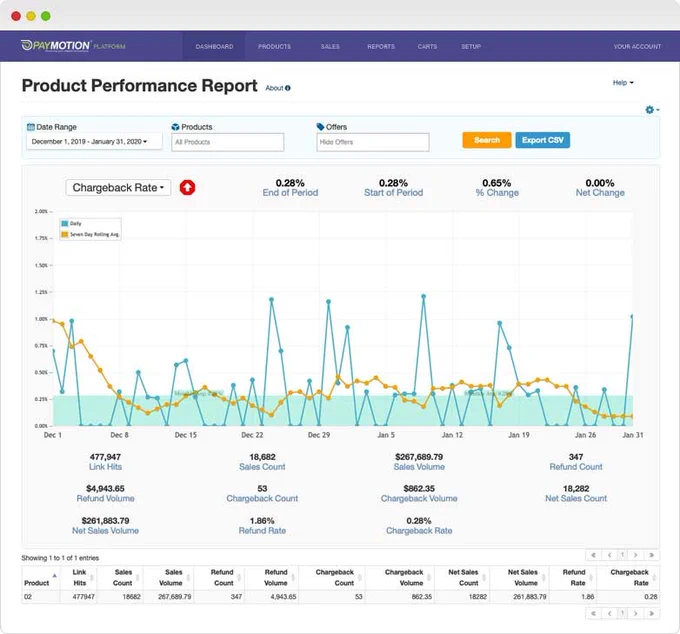This screenshot has height=634, width=680.
Task: Click the All Products input field
Action: coord(228,142)
